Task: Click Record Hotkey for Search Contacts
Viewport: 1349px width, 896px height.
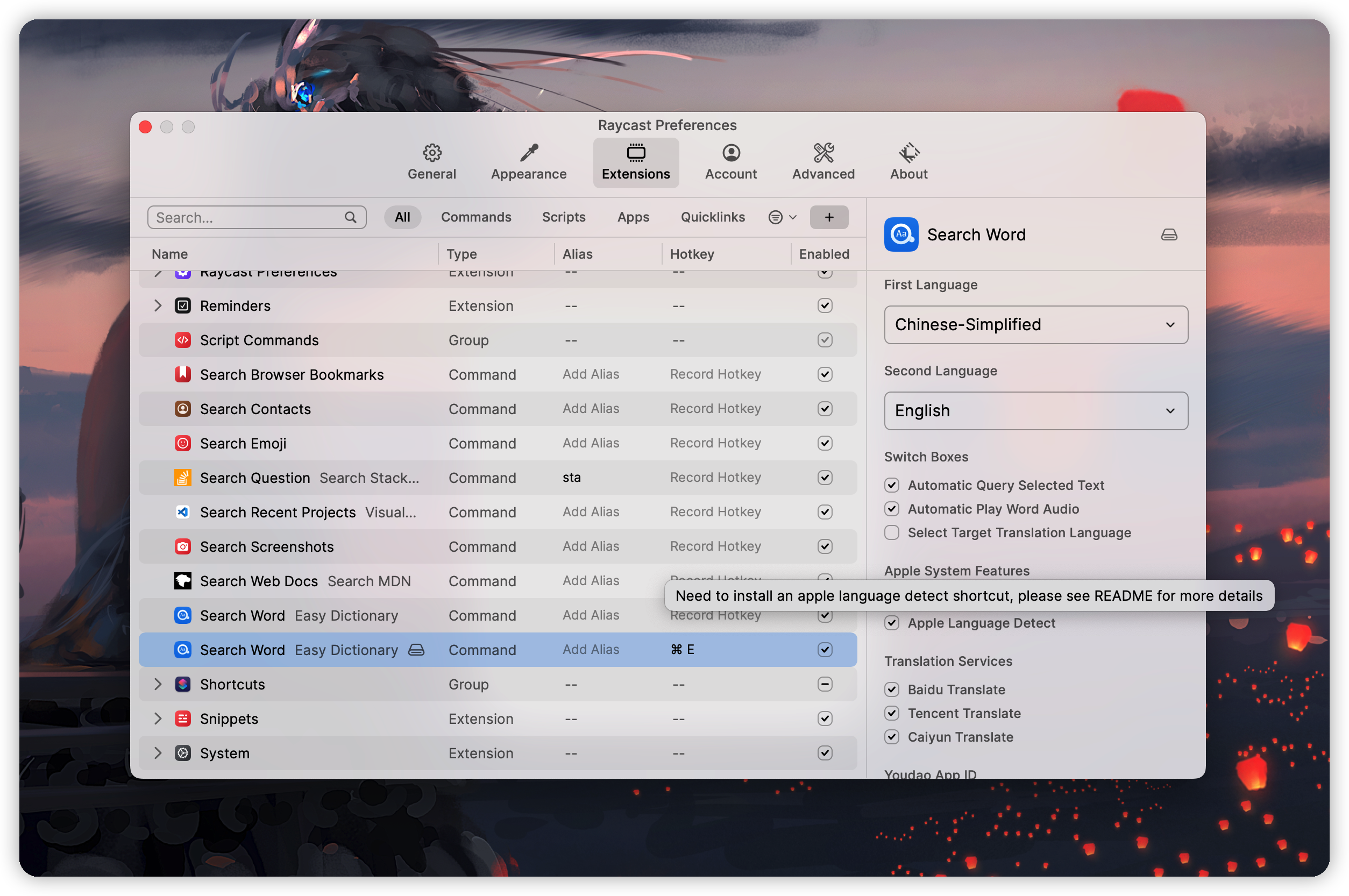Action: coord(715,409)
